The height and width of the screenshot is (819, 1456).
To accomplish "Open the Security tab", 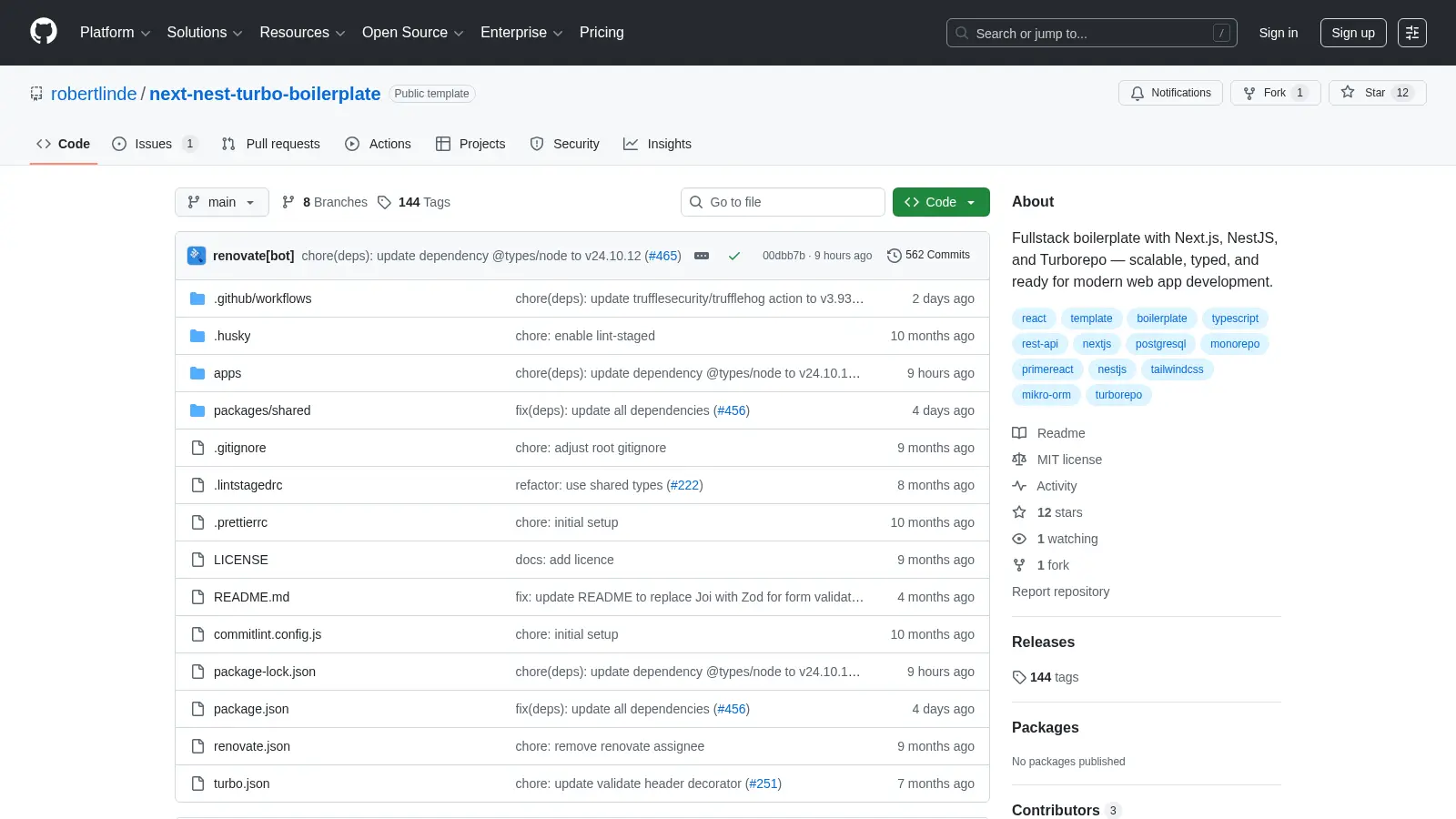I will pyautogui.click(x=565, y=144).
